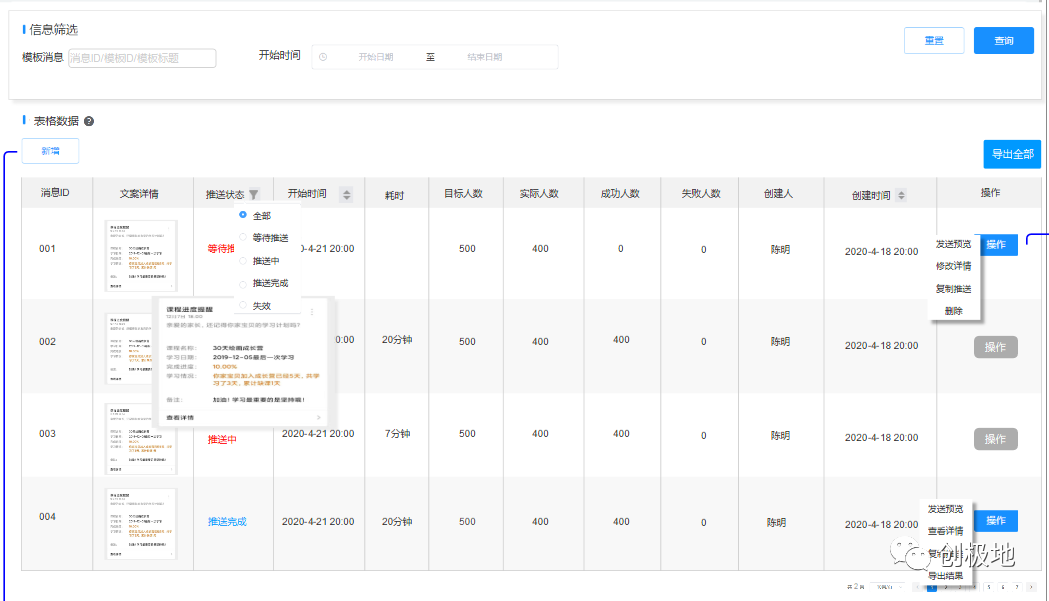Set the 结束日期 end date field

484,57
